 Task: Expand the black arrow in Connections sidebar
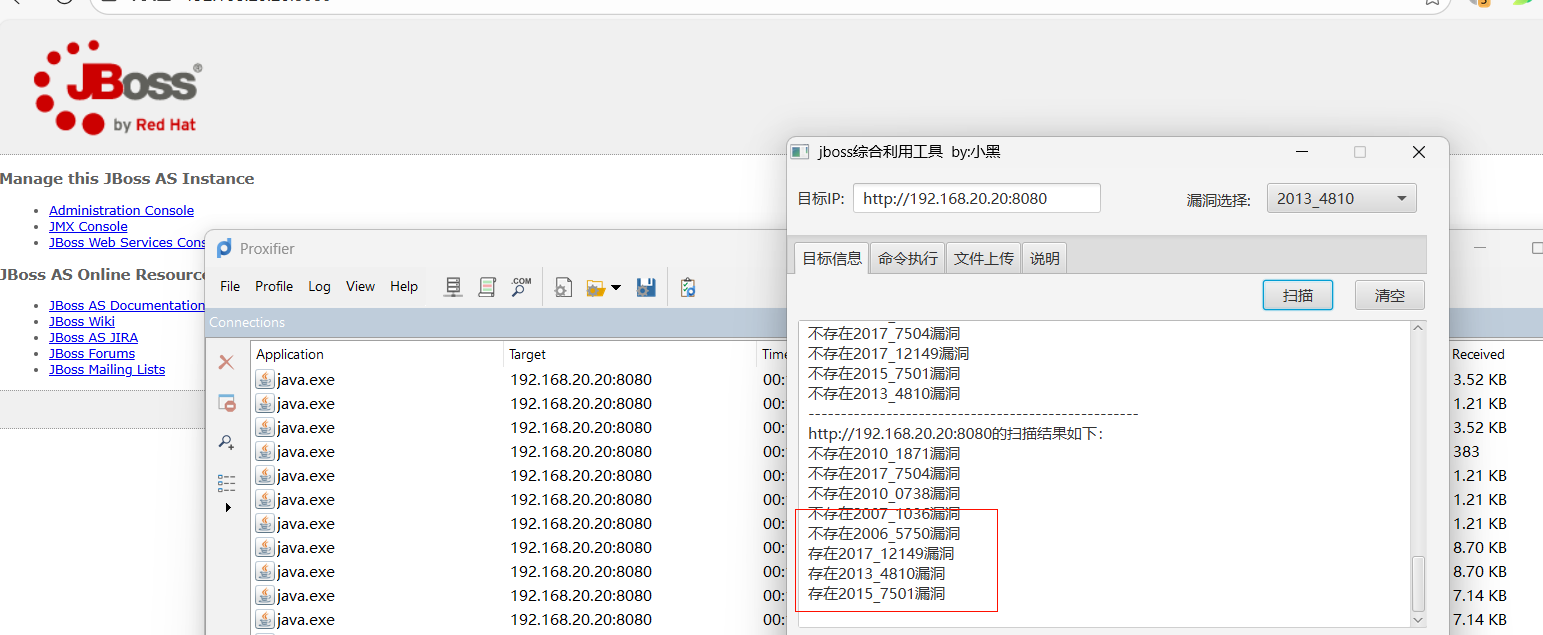pyautogui.click(x=228, y=508)
